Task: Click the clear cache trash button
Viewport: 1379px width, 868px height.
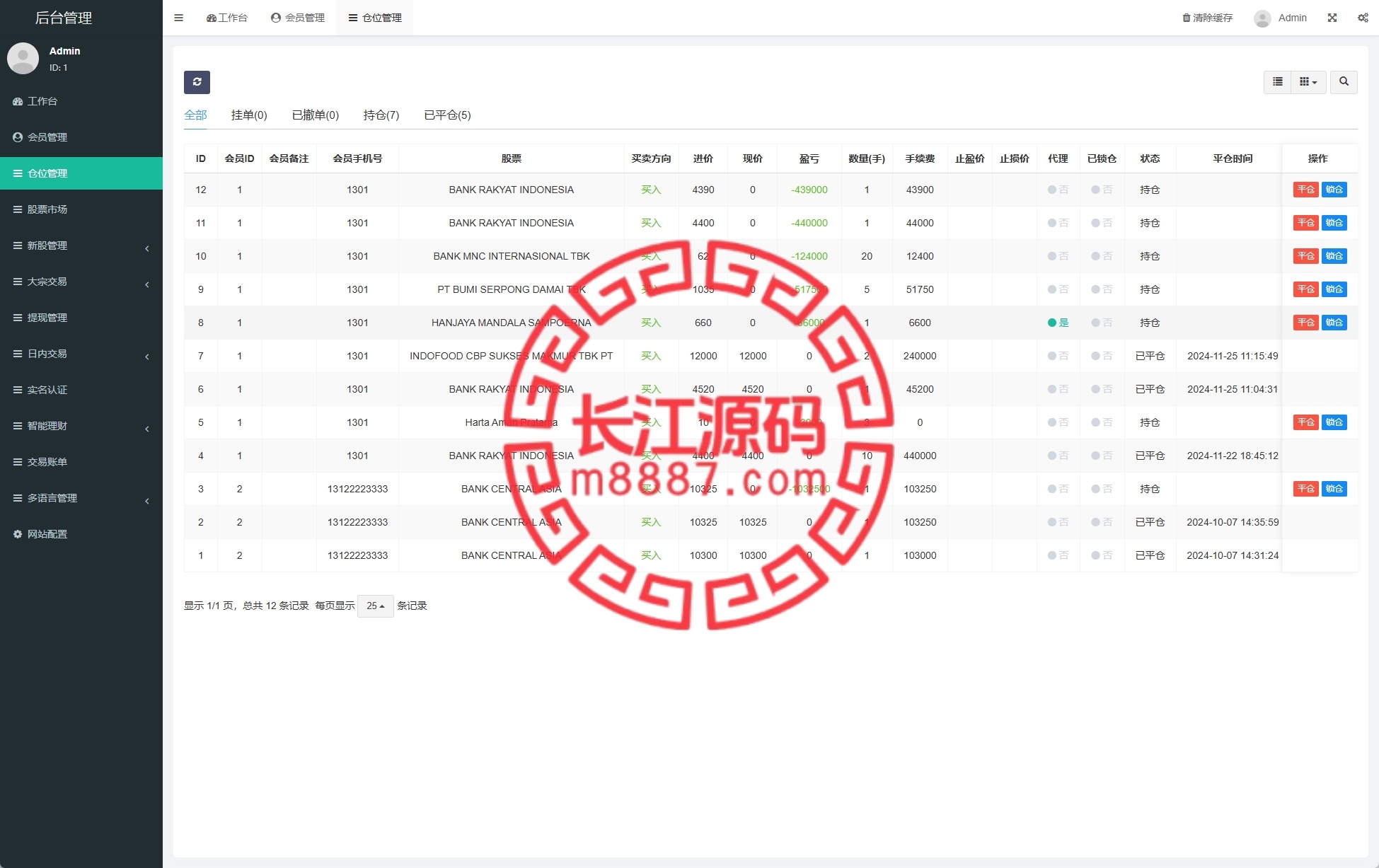Action: [x=1207, y=18]
